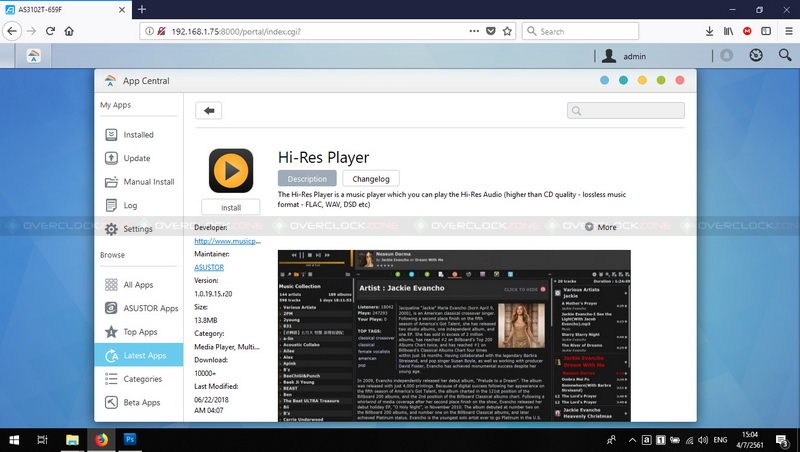The height and width of the screenshot is (452, 800).
Task: Show hidden system tray icons
Action: (632, 440)
